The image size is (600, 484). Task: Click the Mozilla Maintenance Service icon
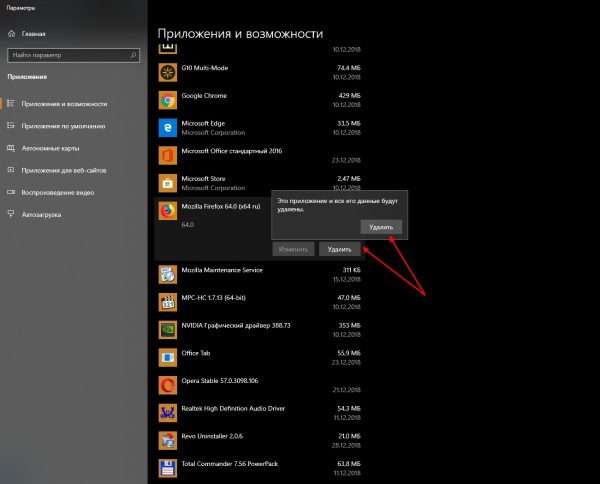(168, 274)
